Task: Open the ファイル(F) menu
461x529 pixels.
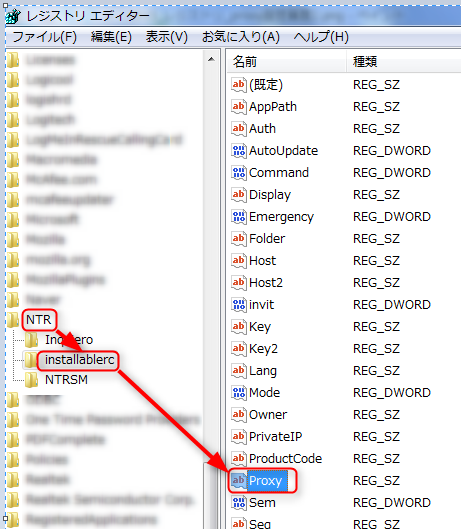Action: click(45, 37)
